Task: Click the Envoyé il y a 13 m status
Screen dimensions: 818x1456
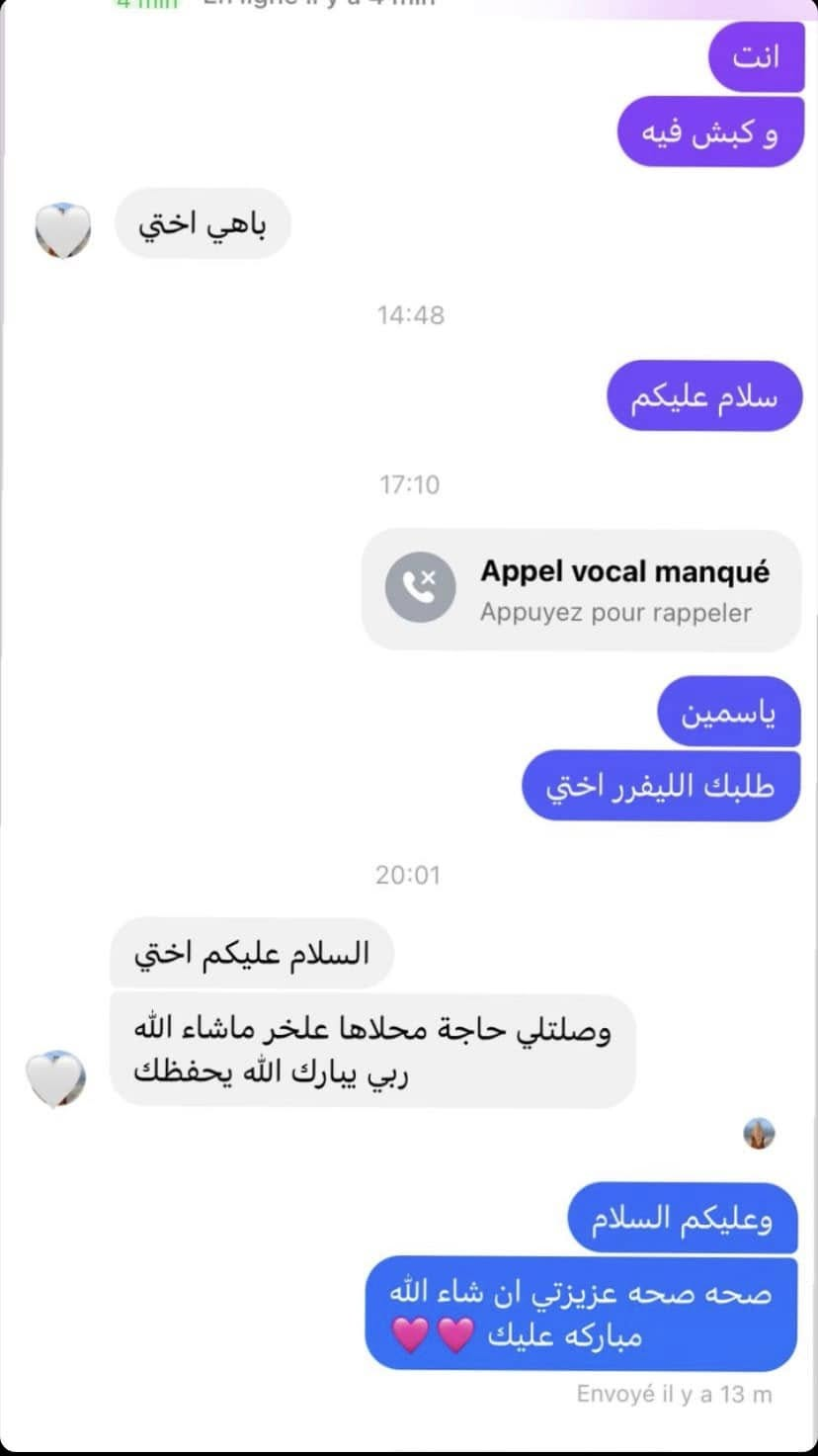Action: [x=675, y=1395]
